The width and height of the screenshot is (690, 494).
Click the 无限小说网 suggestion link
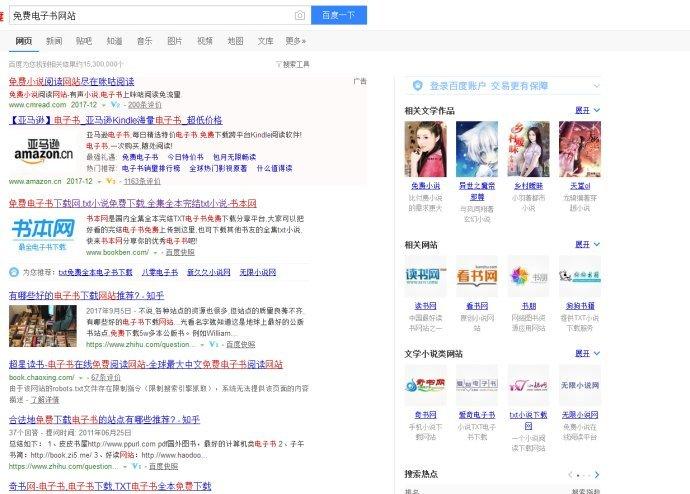(x=258, y=272)
